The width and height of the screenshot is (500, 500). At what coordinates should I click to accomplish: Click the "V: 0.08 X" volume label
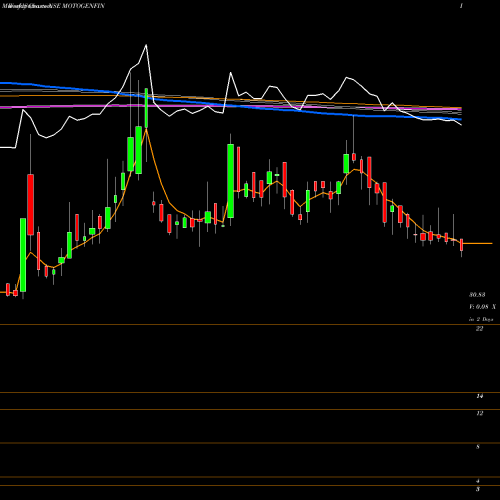(482, 307)
